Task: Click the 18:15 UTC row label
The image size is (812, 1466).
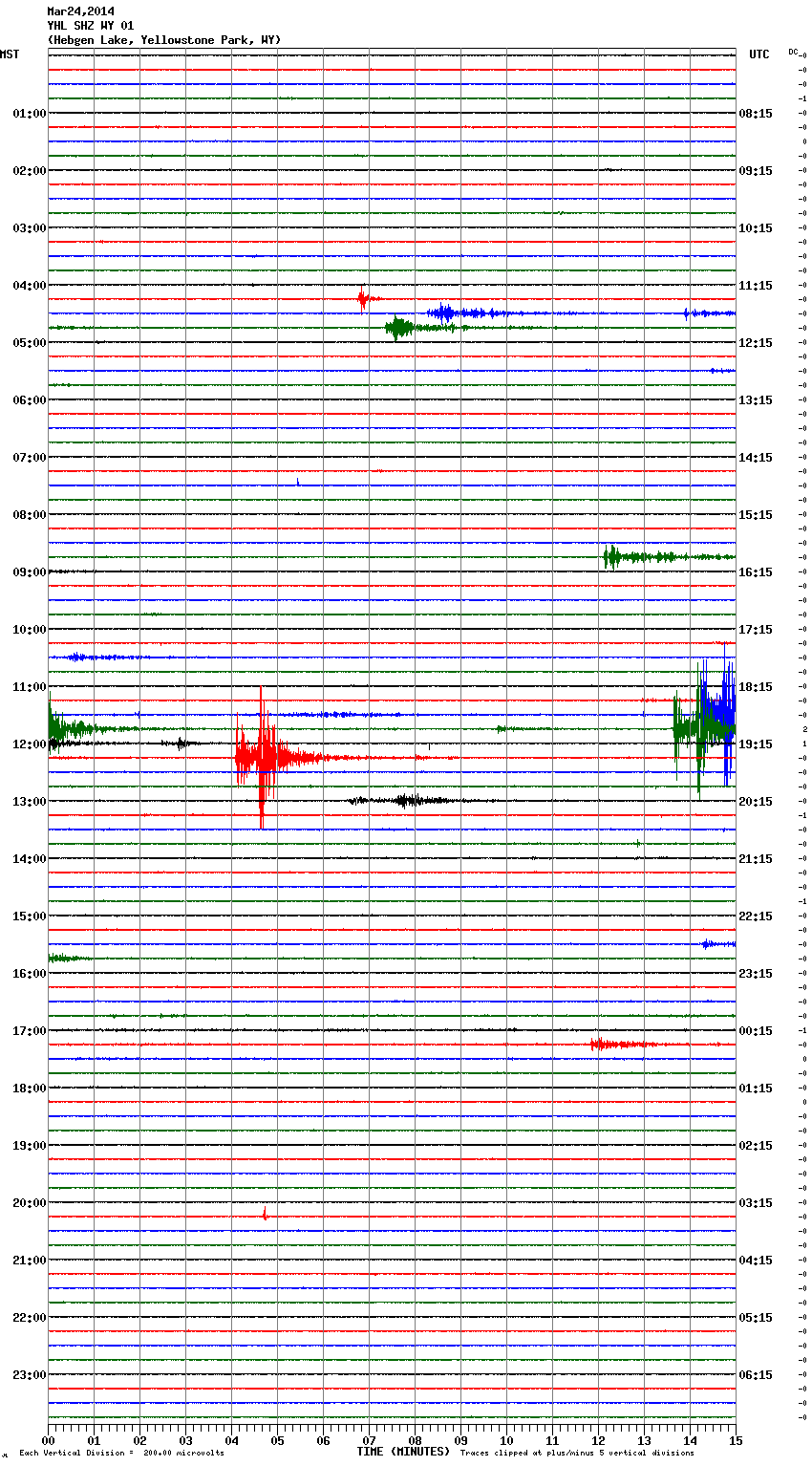Action: click(756, 687)
